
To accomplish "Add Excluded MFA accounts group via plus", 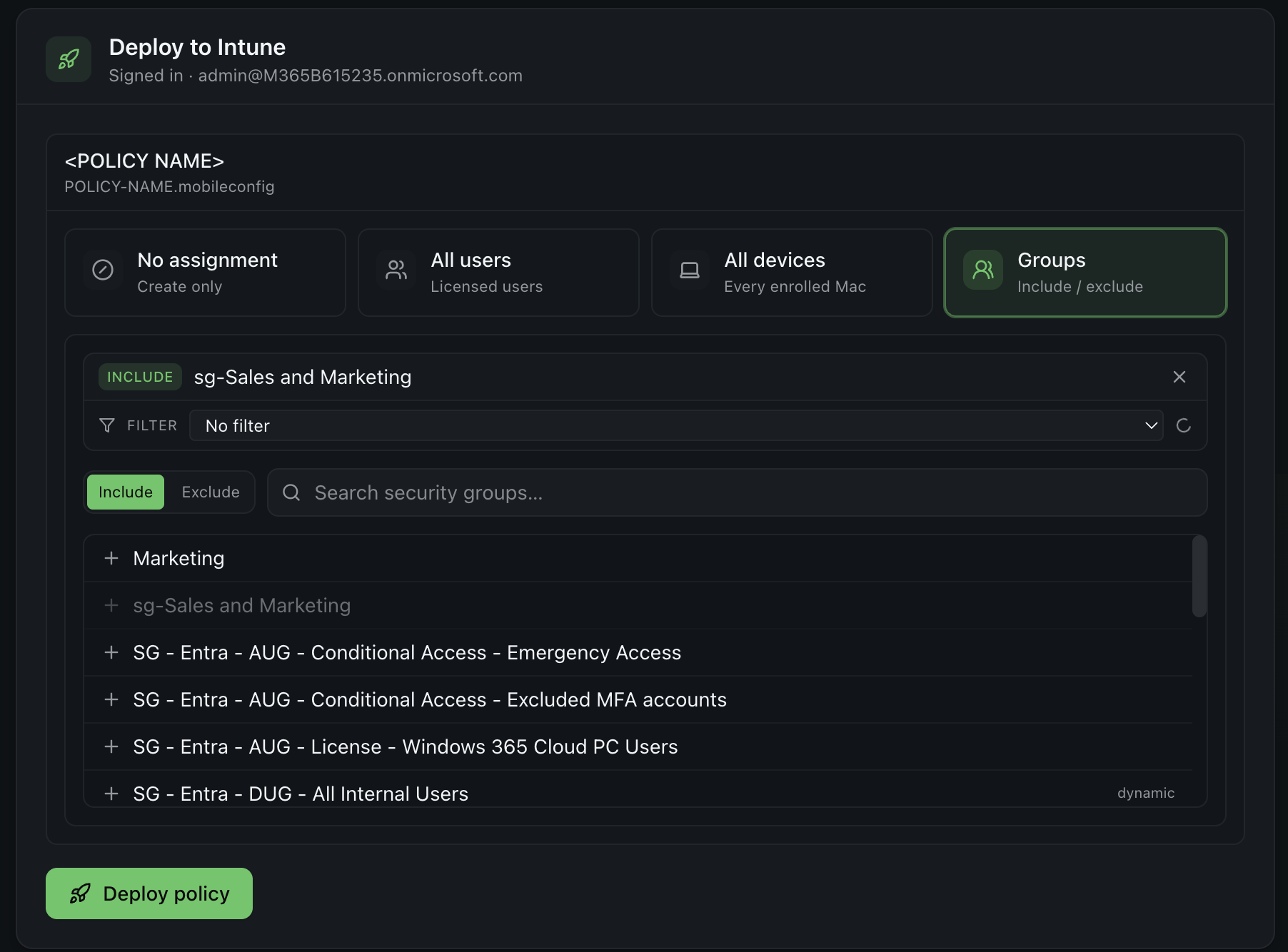I will click(x=111, y=699).
